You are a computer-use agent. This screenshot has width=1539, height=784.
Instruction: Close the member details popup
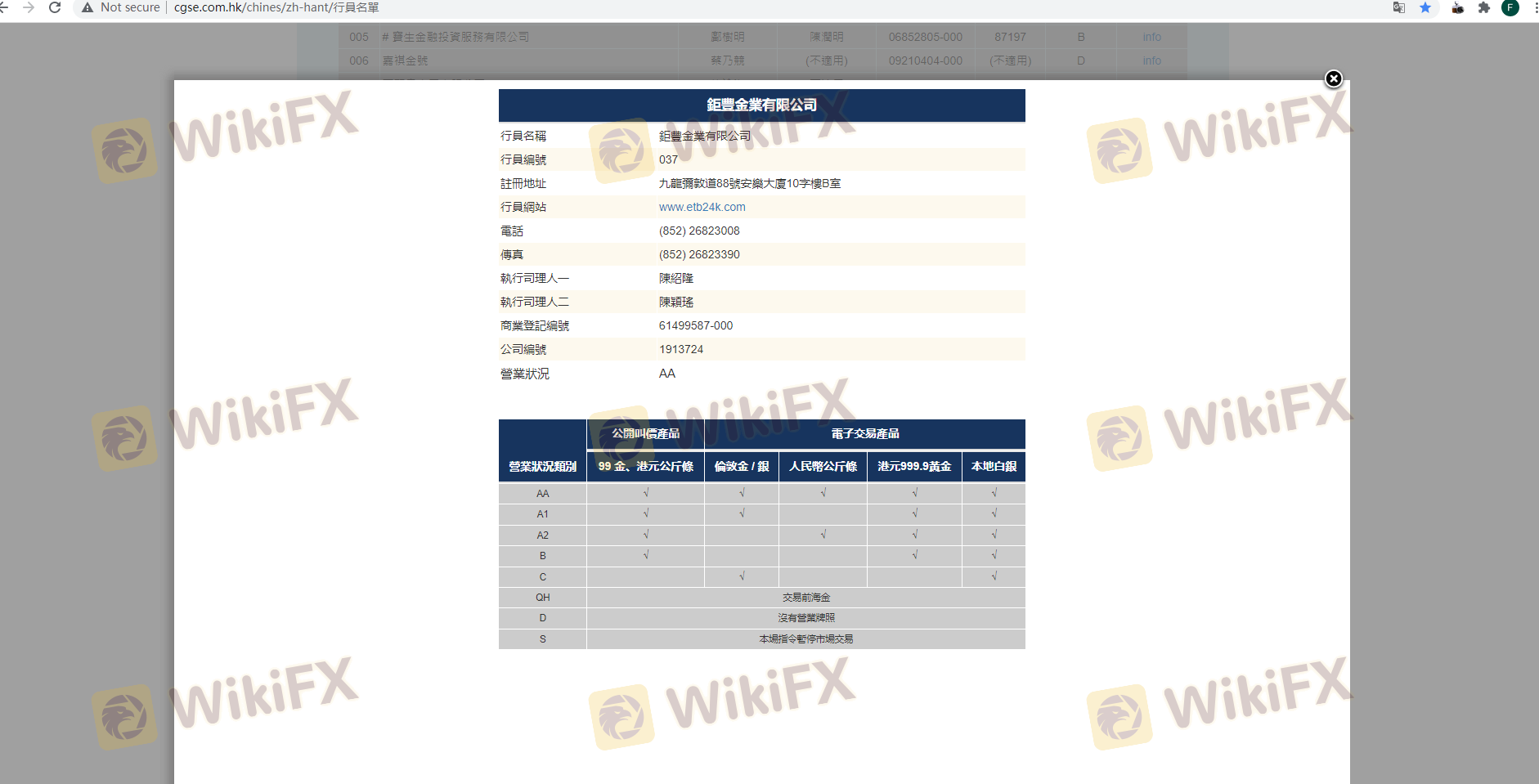(x=1333, y=78)
